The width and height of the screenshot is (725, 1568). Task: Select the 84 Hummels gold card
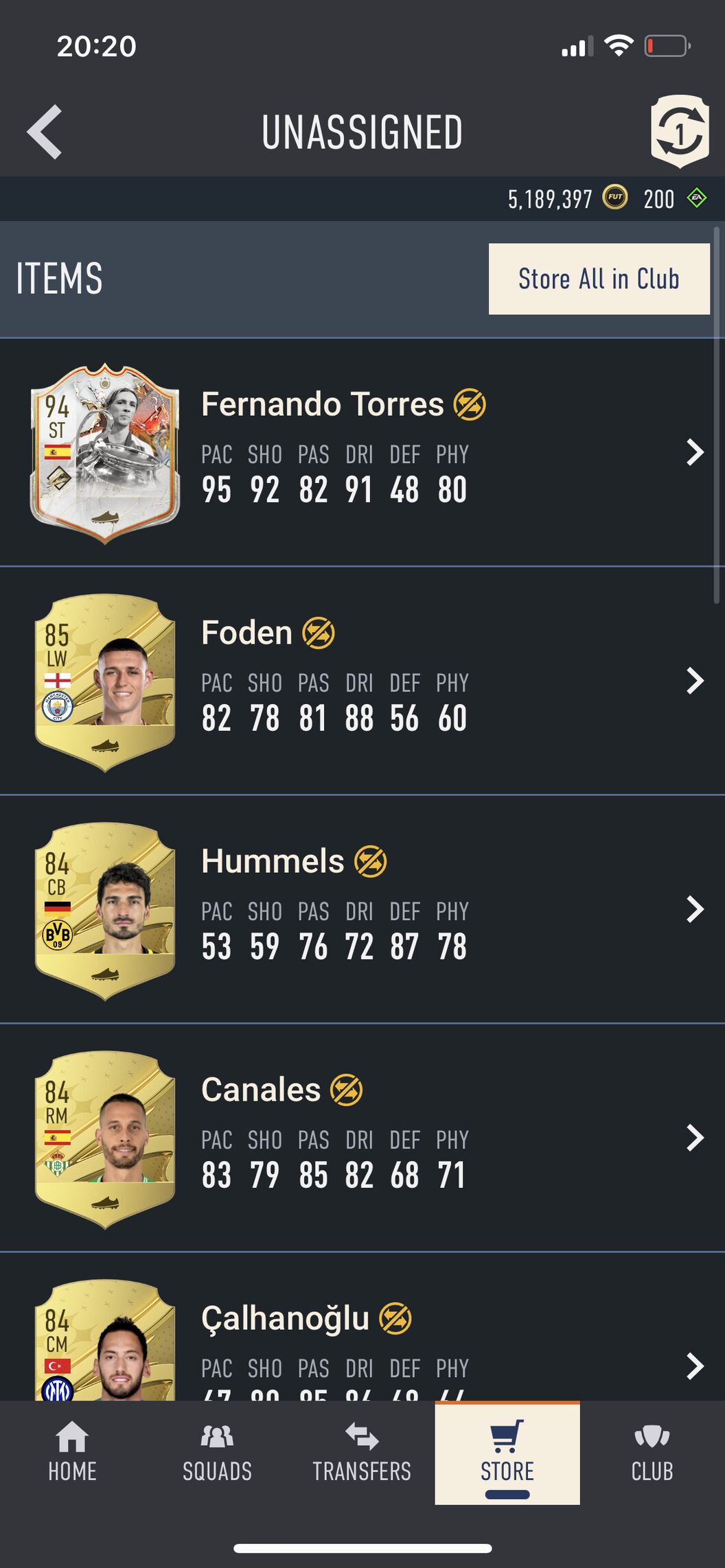tap(105, 910)
